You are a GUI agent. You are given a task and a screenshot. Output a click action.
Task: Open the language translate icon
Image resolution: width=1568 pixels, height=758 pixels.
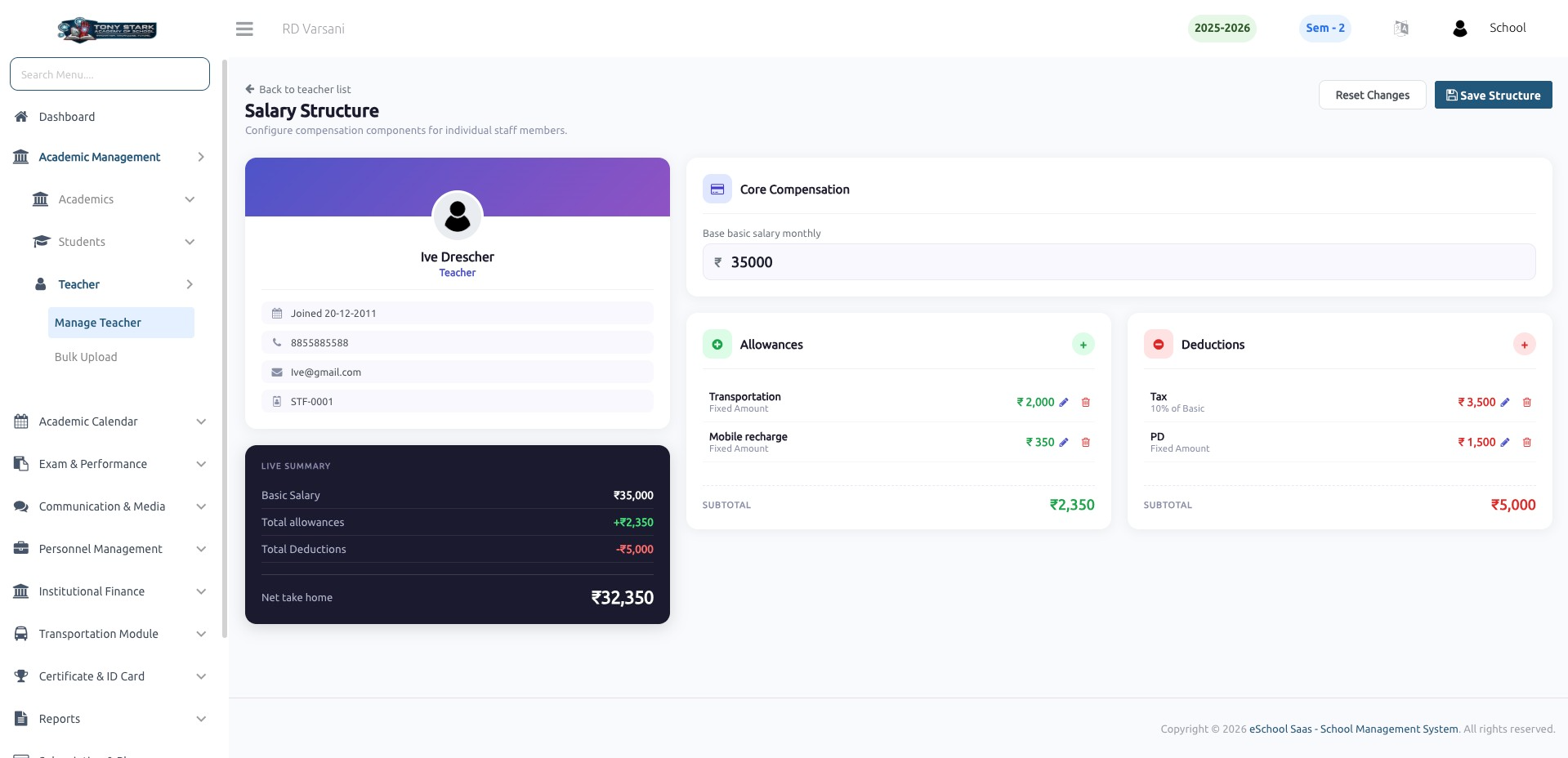(x=1400, y=29)
